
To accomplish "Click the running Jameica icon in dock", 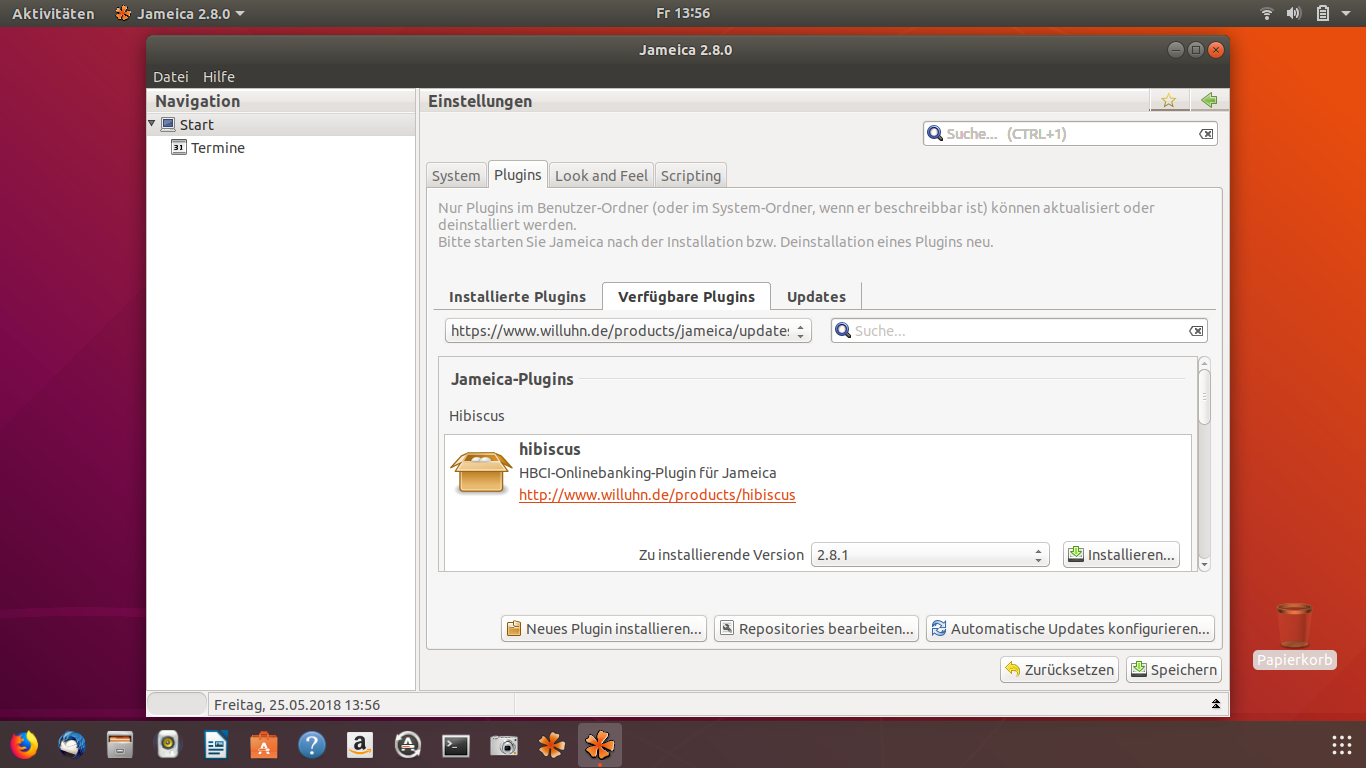I will pyautogui.click(x=600, y=745).
